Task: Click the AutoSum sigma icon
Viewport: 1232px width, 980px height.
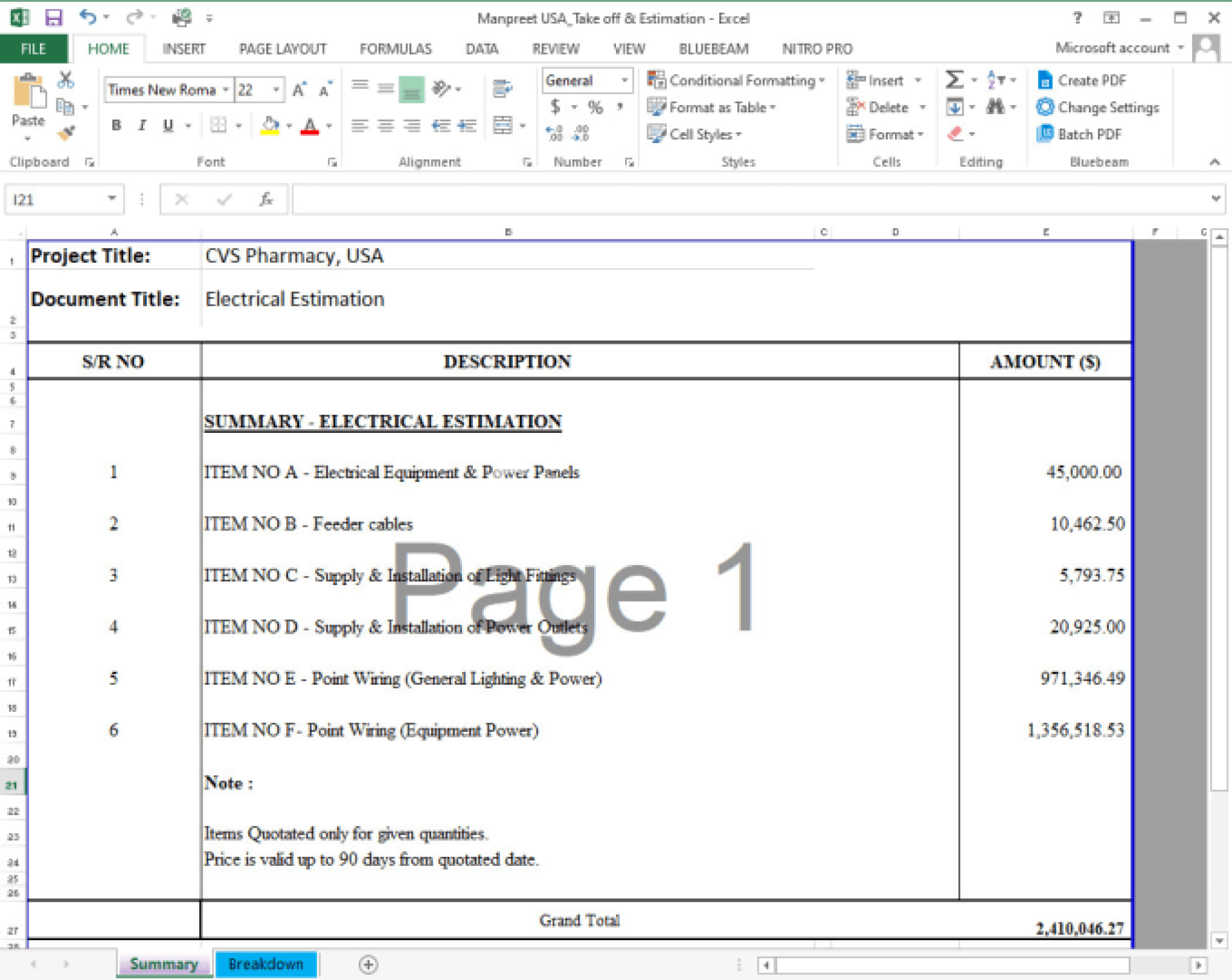Action: click(x=954, y=80)
